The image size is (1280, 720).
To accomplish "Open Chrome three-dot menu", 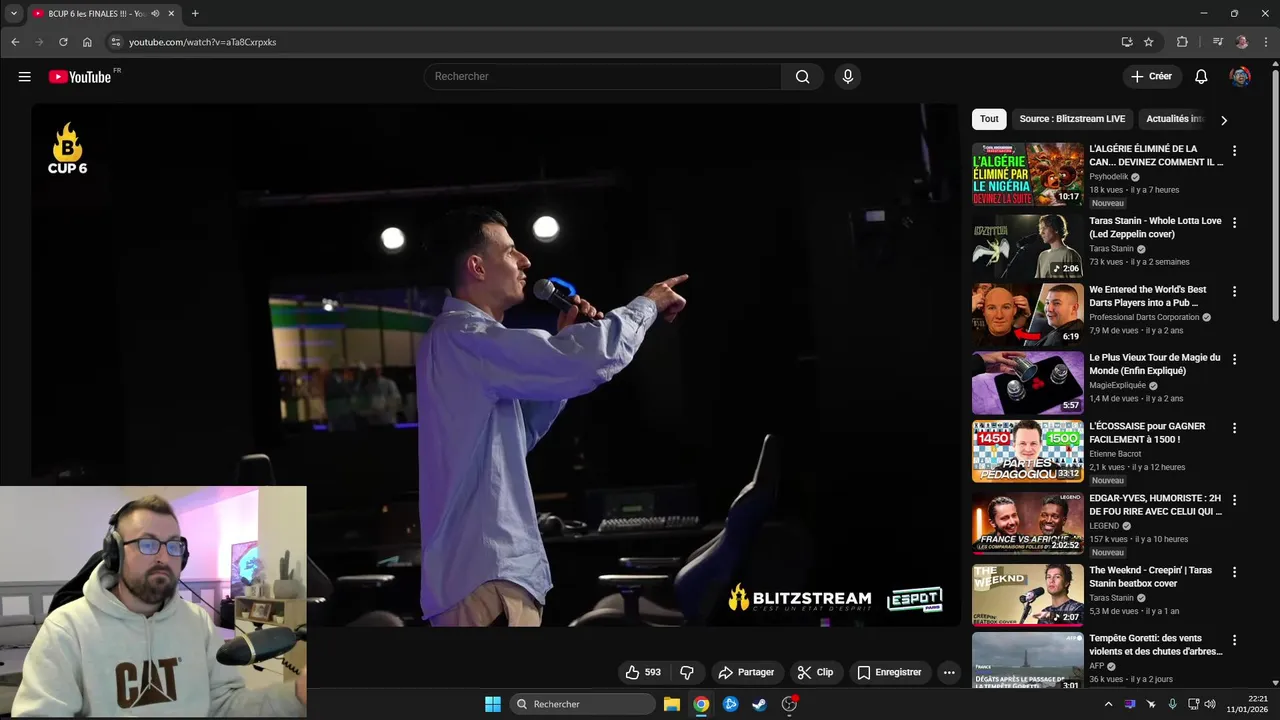I will [x=1265, y=42].
